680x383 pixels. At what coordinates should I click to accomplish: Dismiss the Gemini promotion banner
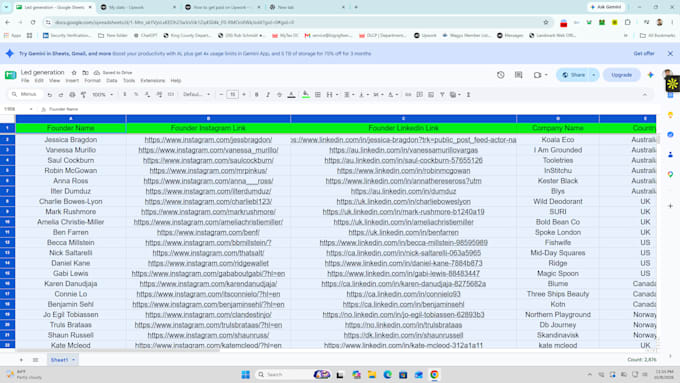[670, 54]
